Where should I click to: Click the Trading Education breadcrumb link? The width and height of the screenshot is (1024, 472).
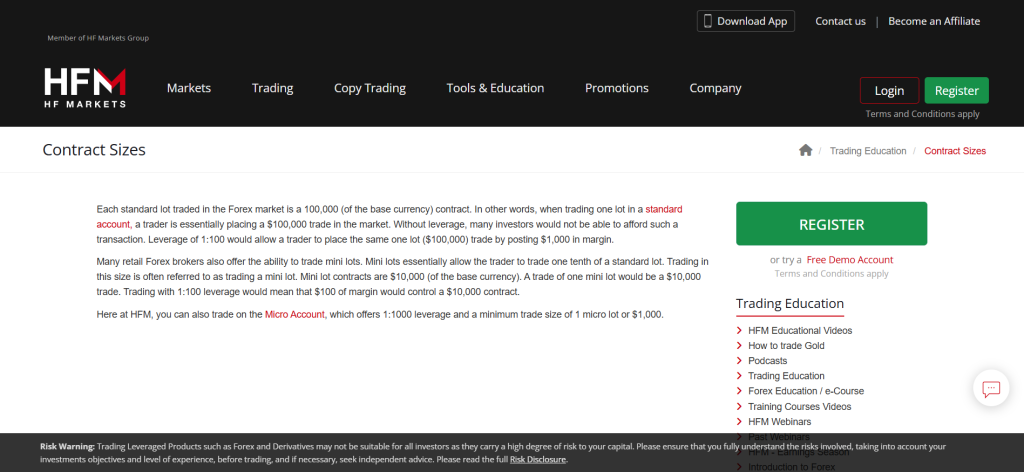click(868, 151)
